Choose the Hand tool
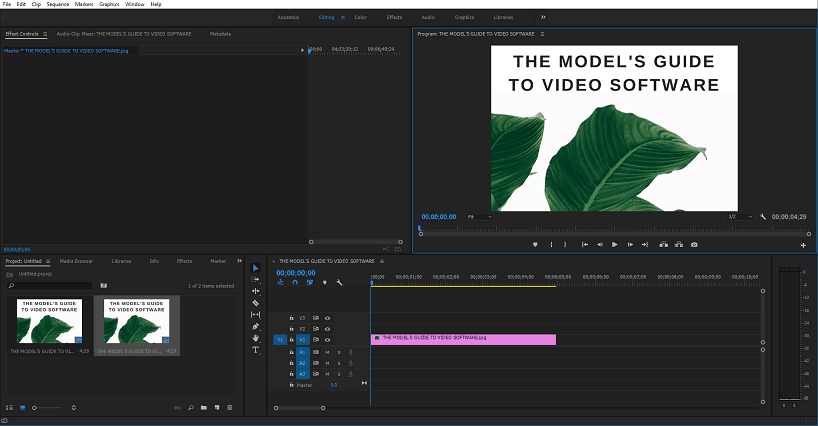Image resolution: width=818 pixels, height=426 pixels. 255,338
